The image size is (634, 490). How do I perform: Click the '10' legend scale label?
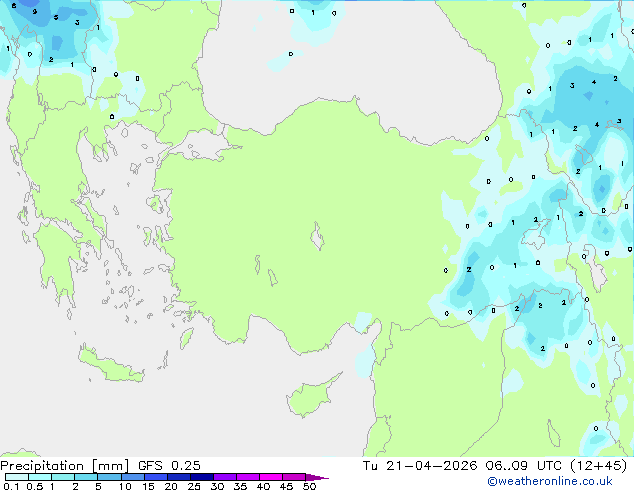[125, 486]
